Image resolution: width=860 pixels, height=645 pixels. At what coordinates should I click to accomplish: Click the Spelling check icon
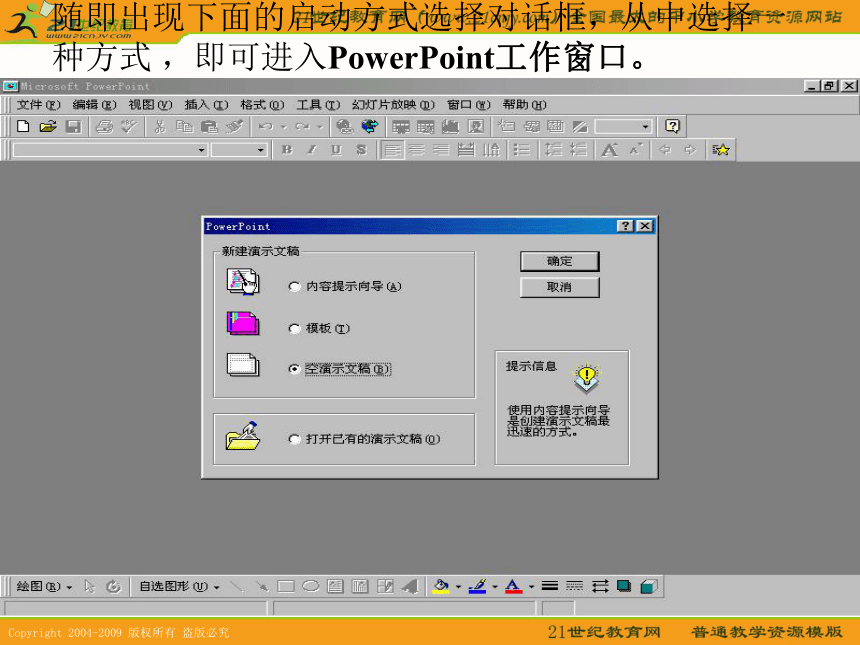(x=129, y=127)
